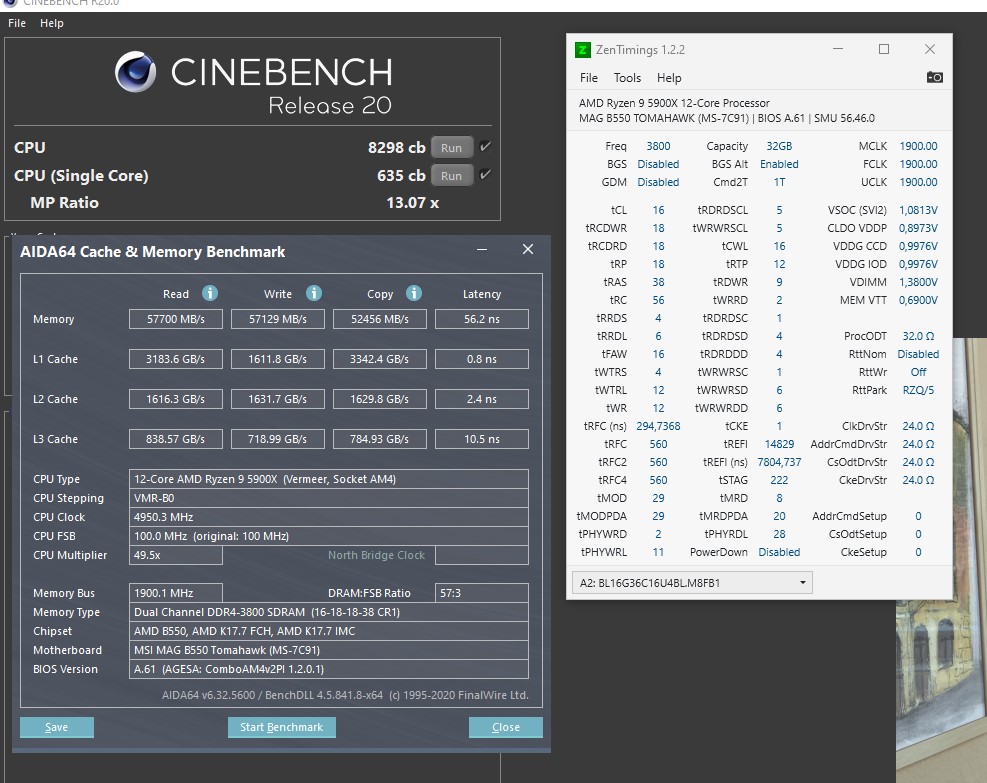Click the 13.07 x MP Ratio value

413,203
